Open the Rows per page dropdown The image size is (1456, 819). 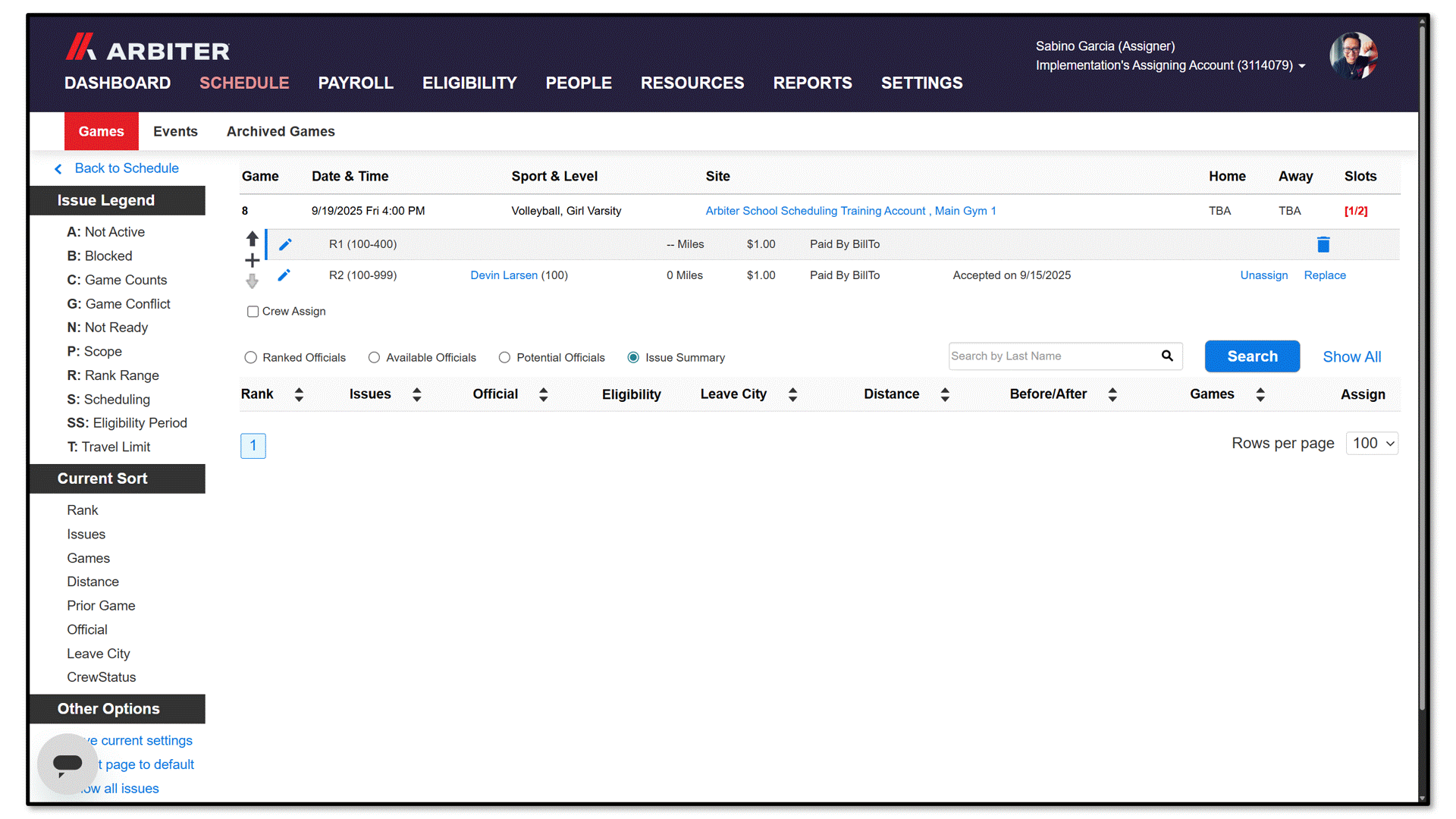pyautogui.click(x=1373, y=443)
